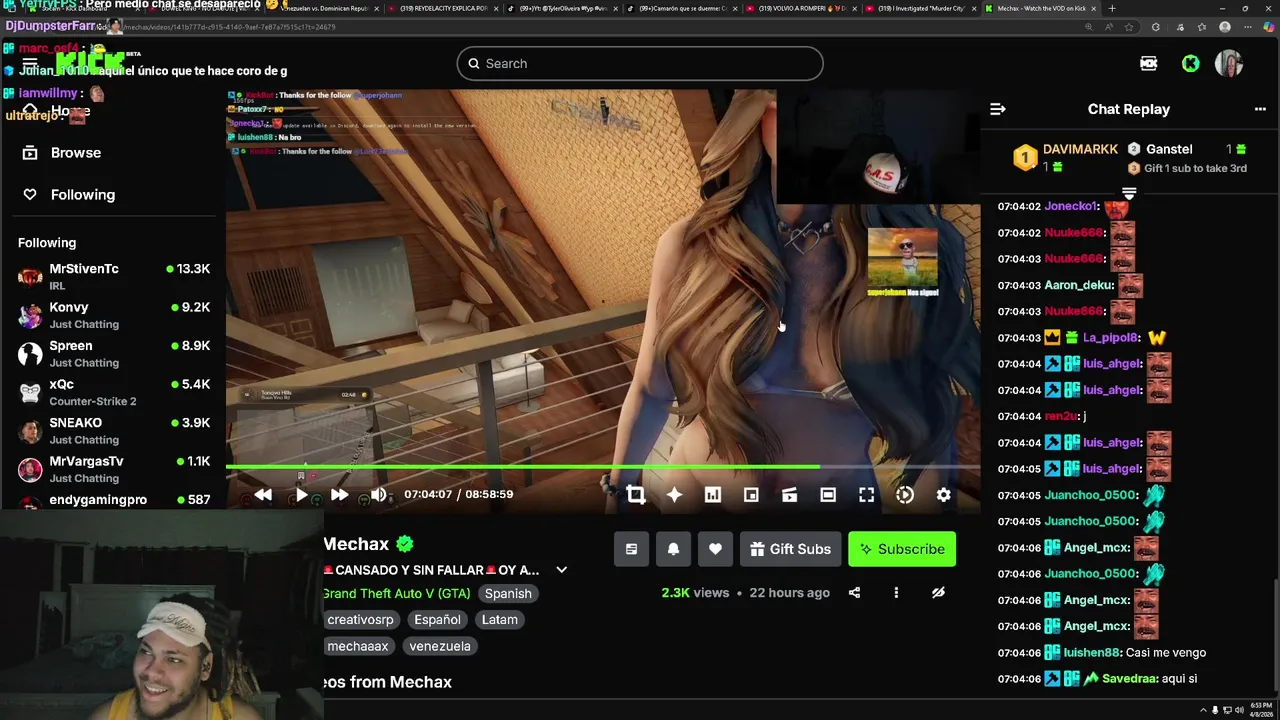
Task: Select the Spanish language tag
Action: (x=508, y=593)
